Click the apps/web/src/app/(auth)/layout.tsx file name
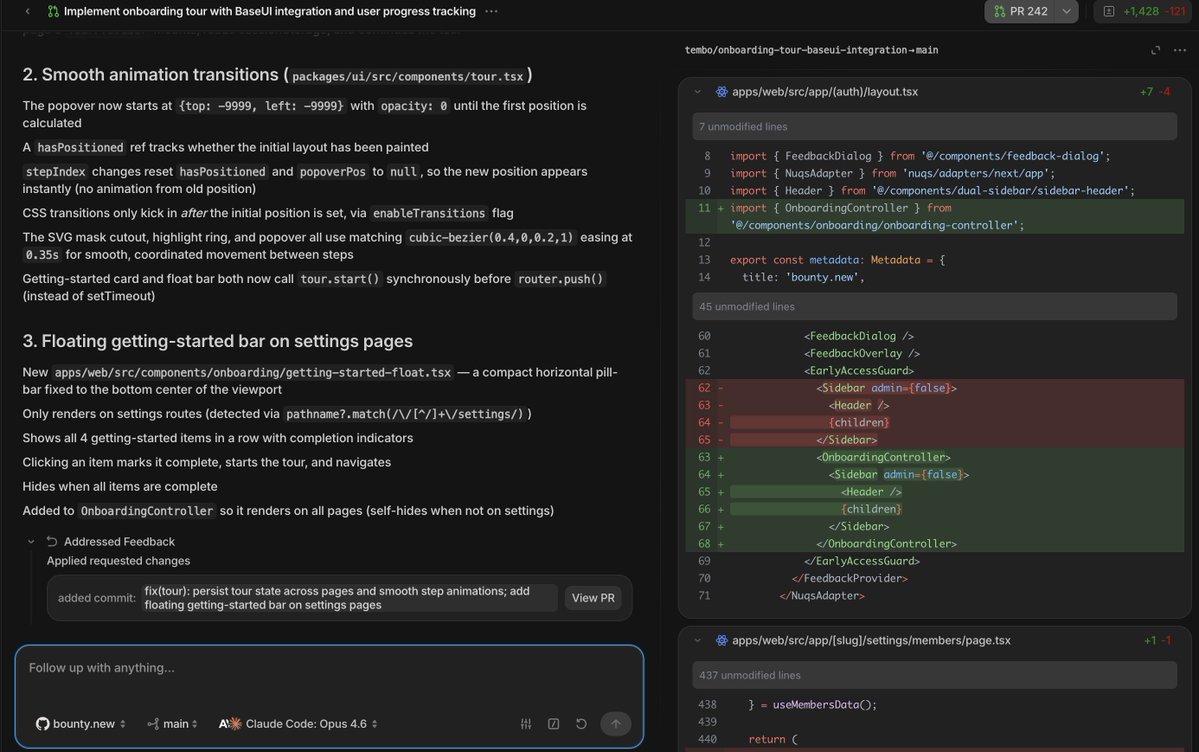 click(x=825, y=92)
